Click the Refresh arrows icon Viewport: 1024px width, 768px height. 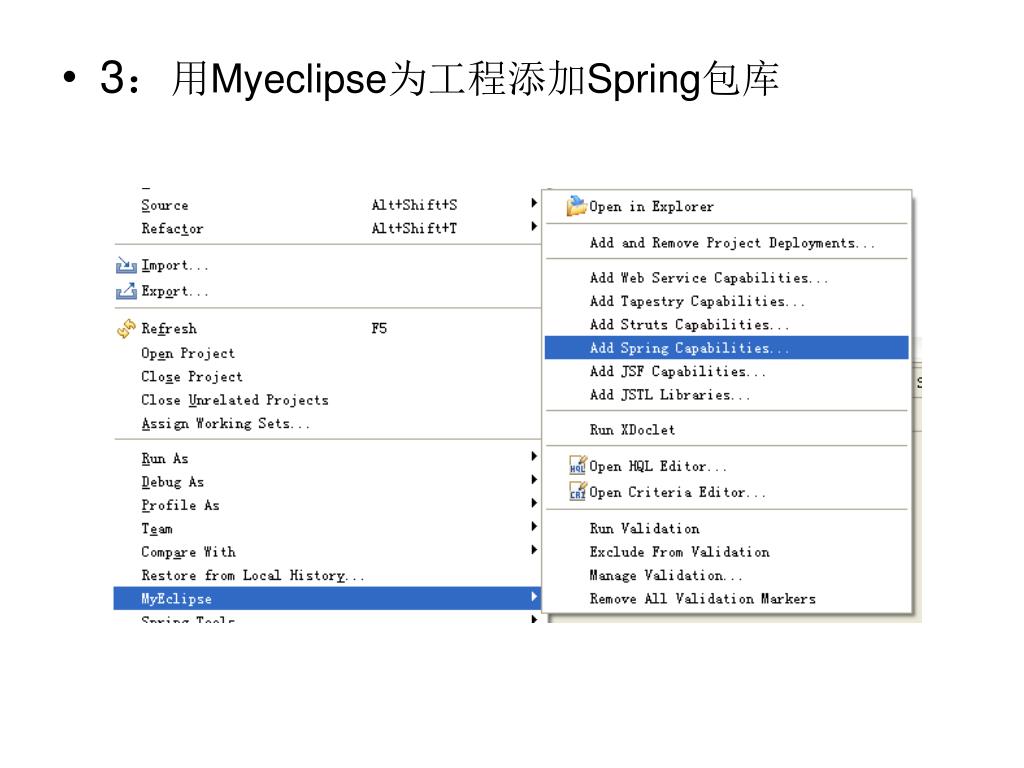(126, 328)
